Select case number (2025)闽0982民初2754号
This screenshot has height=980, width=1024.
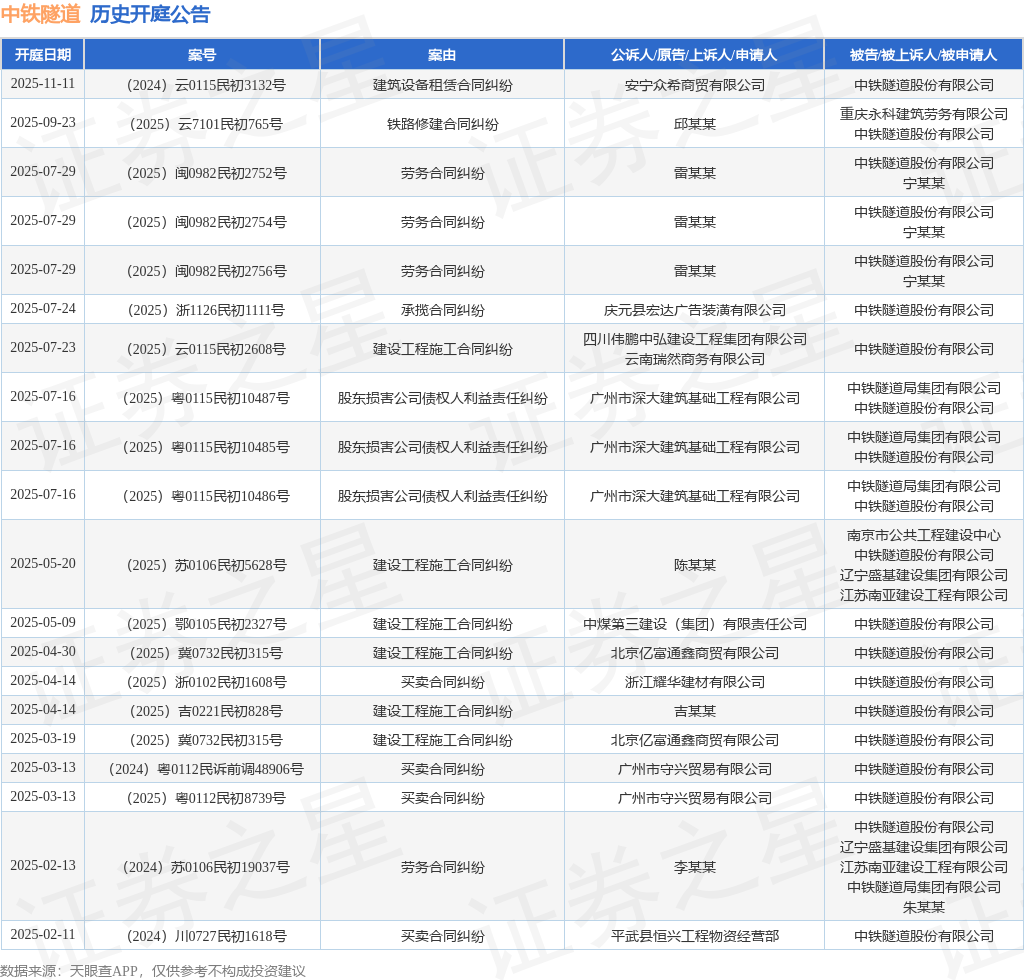pos(206,222)
